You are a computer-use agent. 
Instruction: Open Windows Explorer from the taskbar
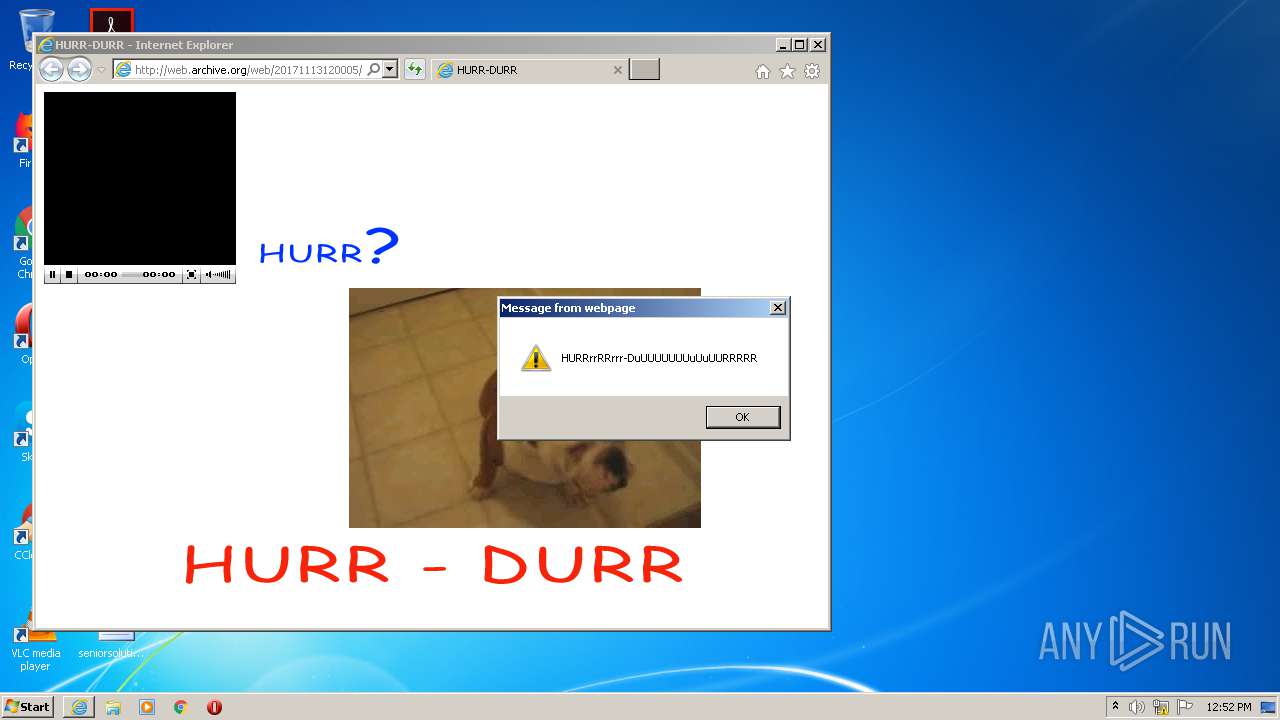113,707
